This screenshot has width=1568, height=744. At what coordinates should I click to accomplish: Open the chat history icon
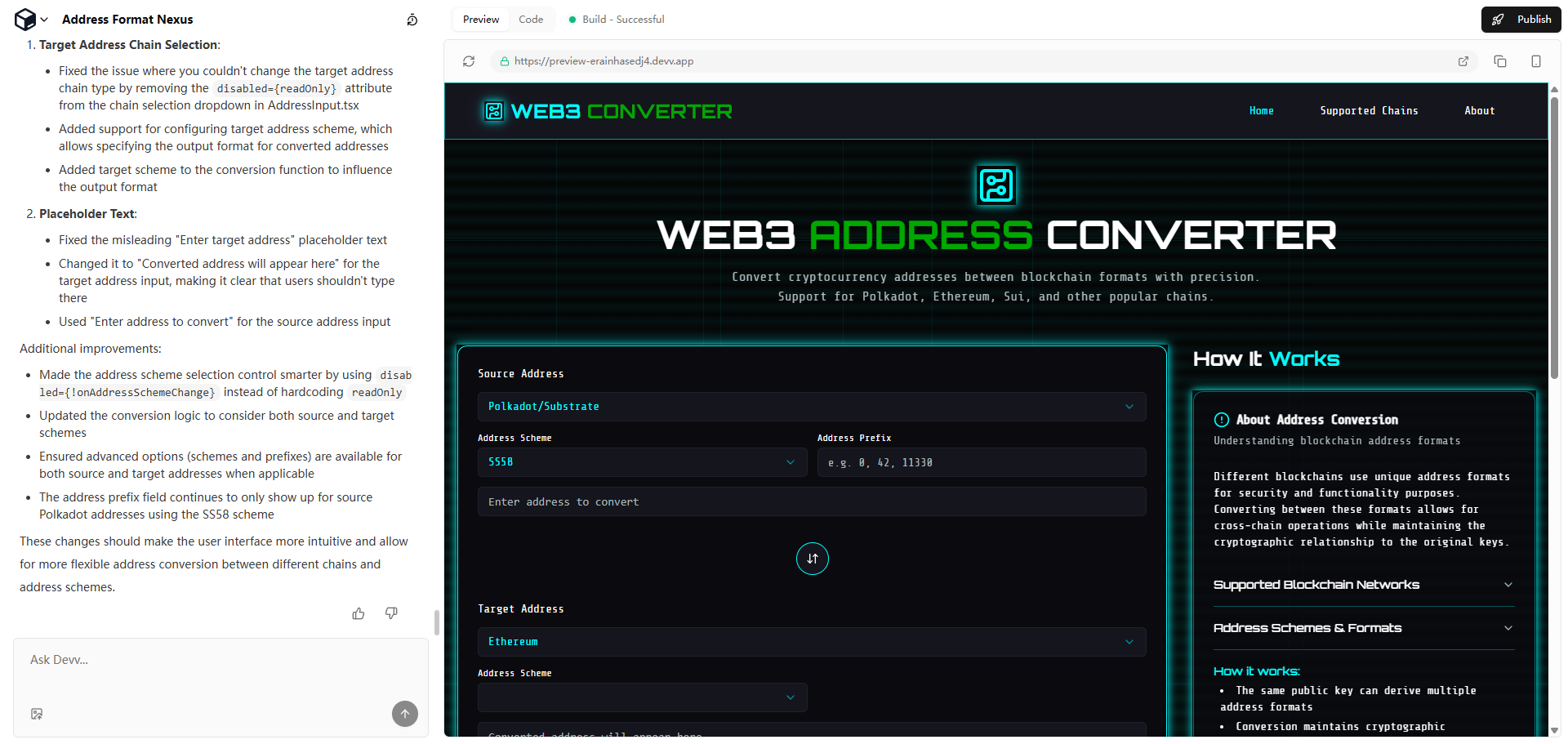click(x=412, y=20)
